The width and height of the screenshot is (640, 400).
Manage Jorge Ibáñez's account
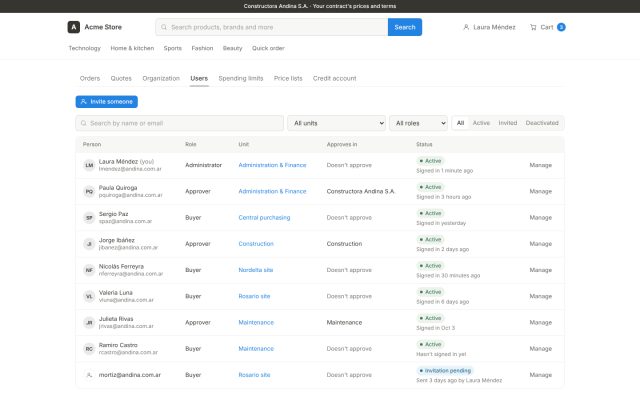click(541, 244)
